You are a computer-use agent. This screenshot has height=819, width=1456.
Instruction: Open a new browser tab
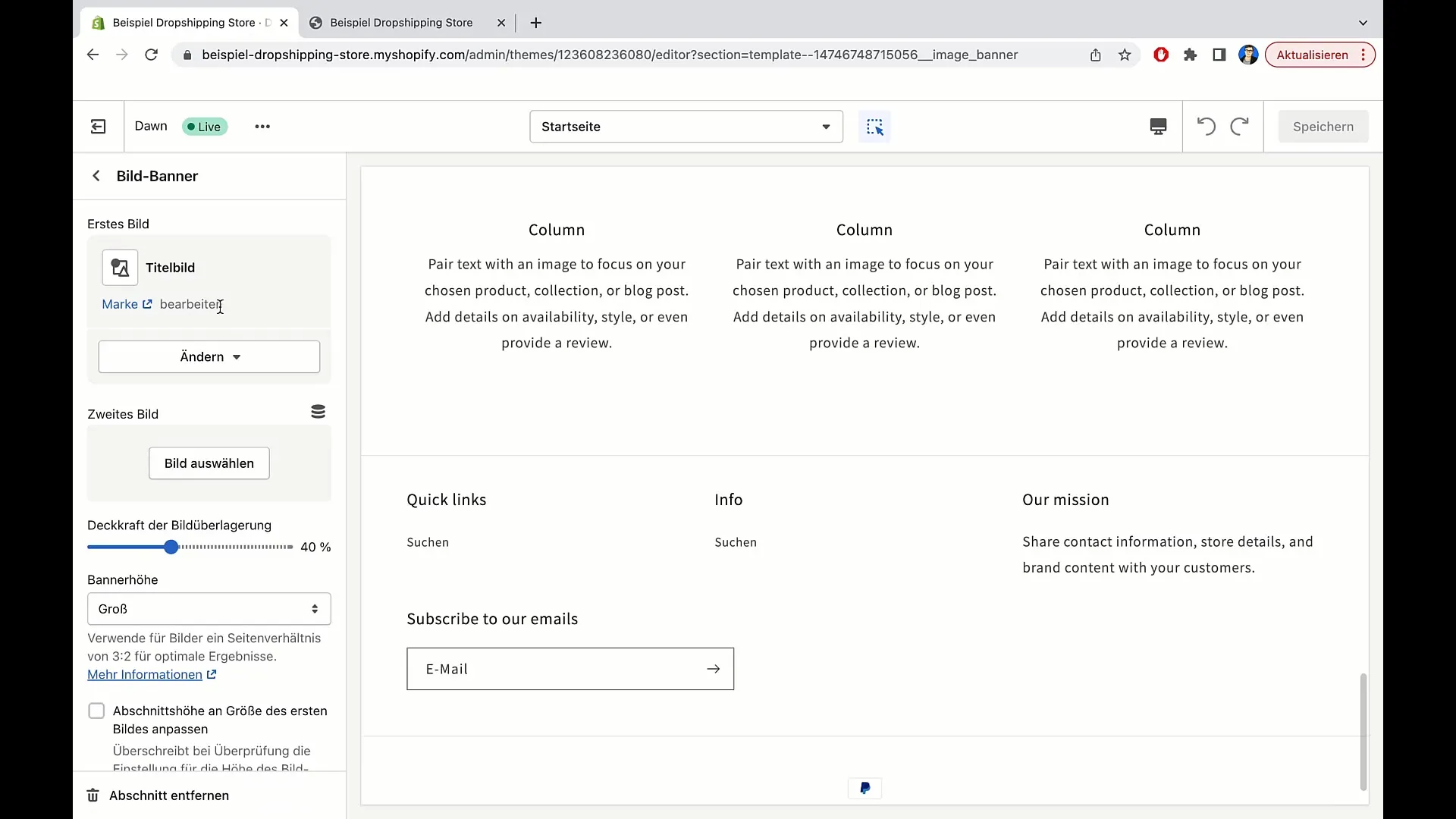pyautogui.click(x=536, y=23)
